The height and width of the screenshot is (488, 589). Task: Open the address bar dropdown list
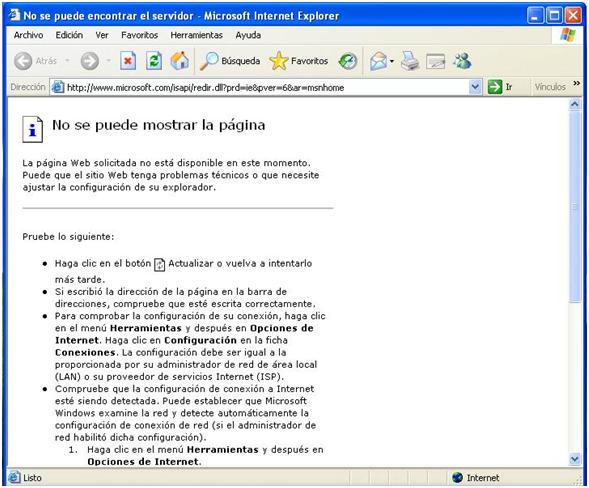475,87
